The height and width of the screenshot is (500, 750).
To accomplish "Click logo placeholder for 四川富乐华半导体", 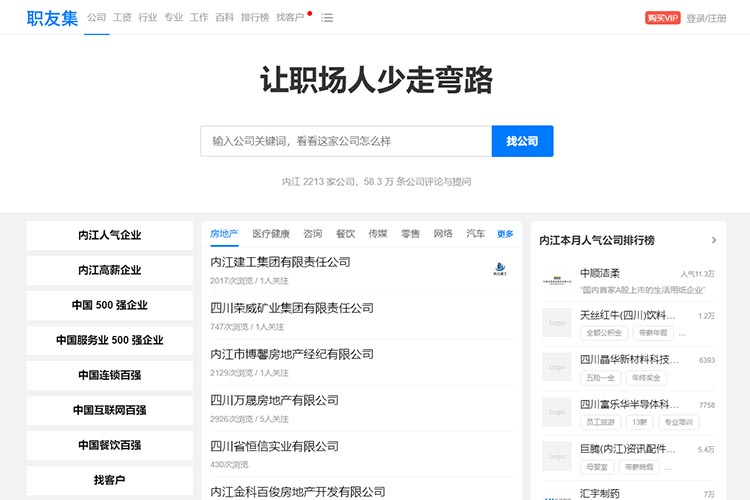I will pyautogui.click(x=557, y=412).
